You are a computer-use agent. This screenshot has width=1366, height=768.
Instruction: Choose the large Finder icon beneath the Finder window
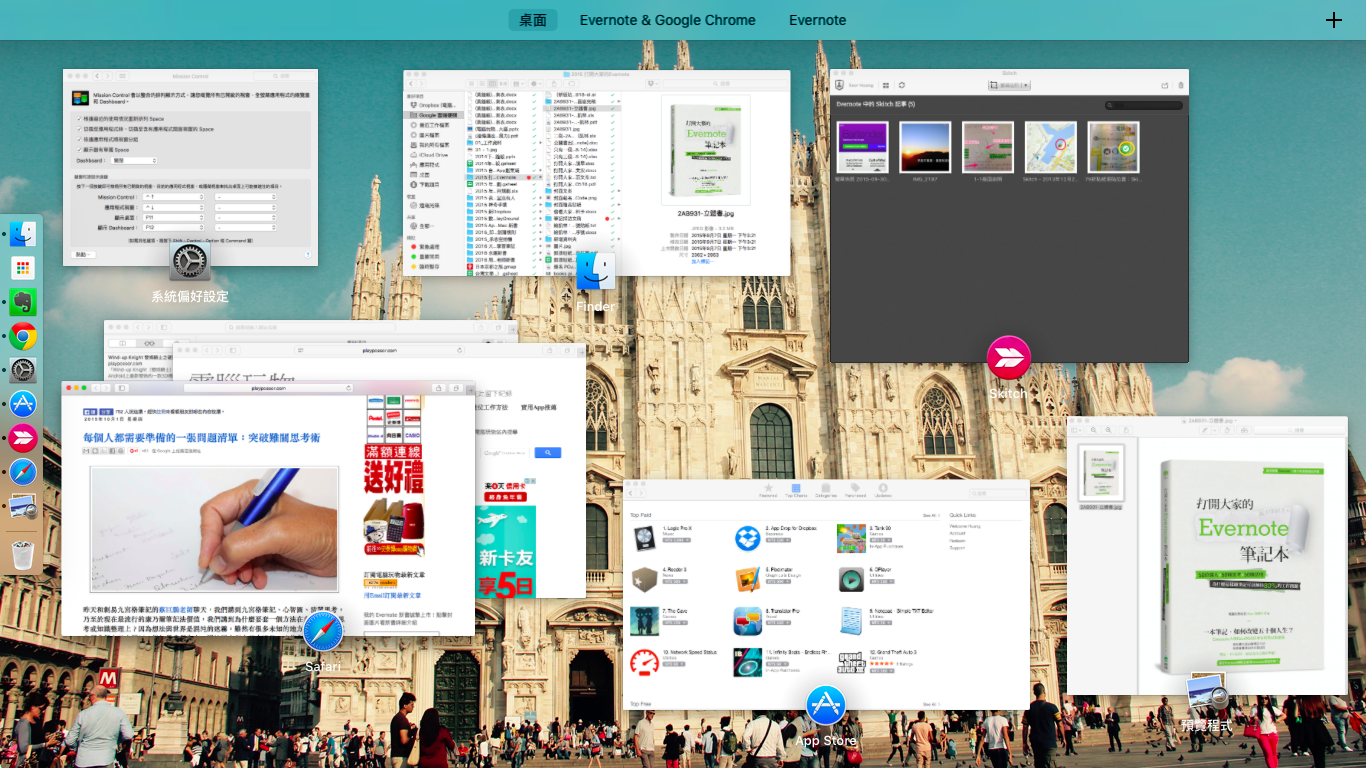[596, 270]
